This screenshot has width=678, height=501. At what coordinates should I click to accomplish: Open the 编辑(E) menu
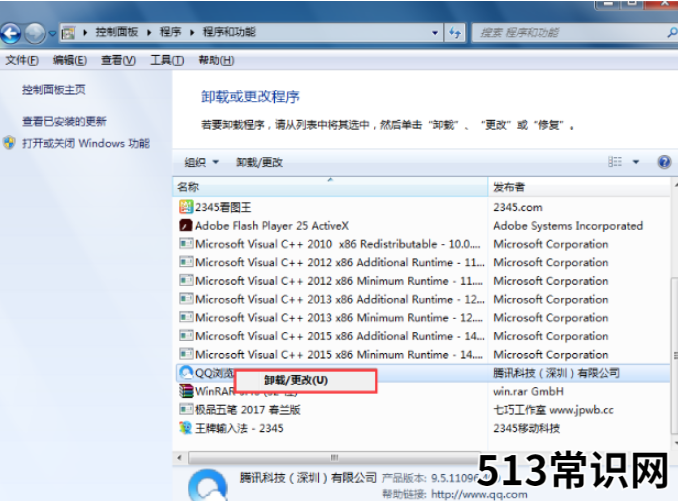point(70,60)
